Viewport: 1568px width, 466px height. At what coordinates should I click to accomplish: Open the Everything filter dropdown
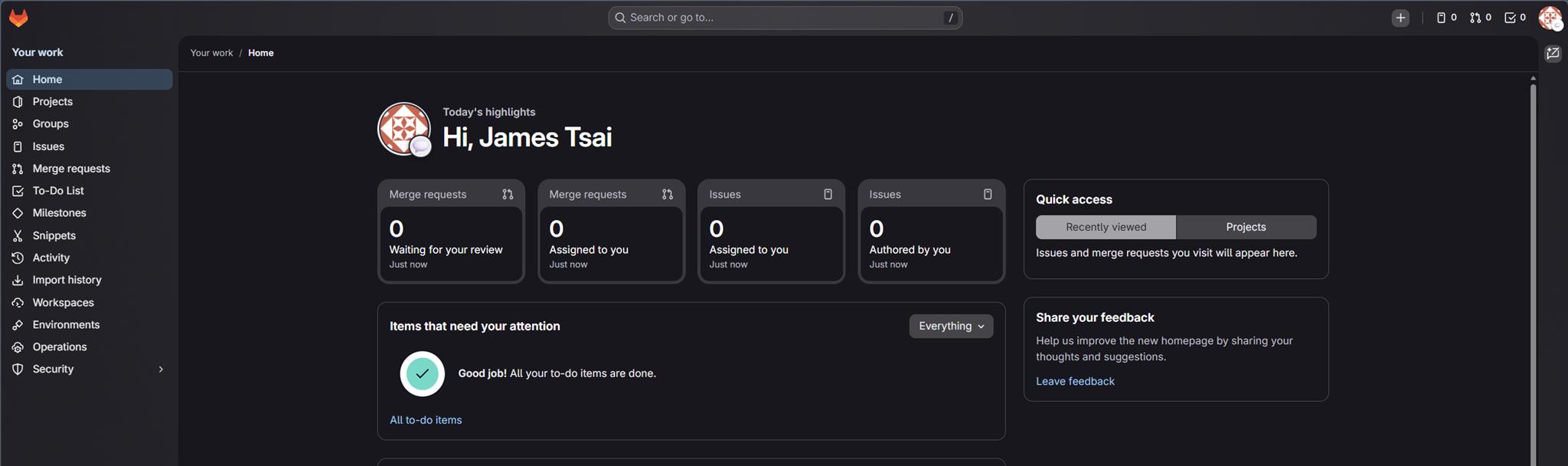951,326
